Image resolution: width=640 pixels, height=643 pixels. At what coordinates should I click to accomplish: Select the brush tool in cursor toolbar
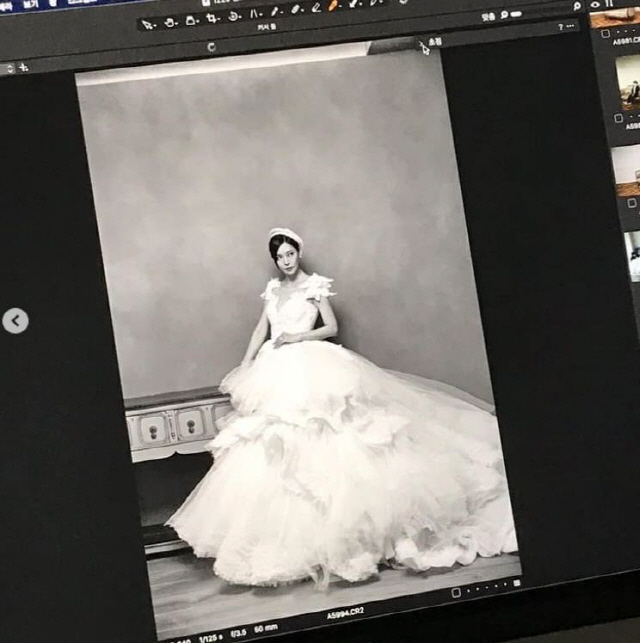coord(274,11)
